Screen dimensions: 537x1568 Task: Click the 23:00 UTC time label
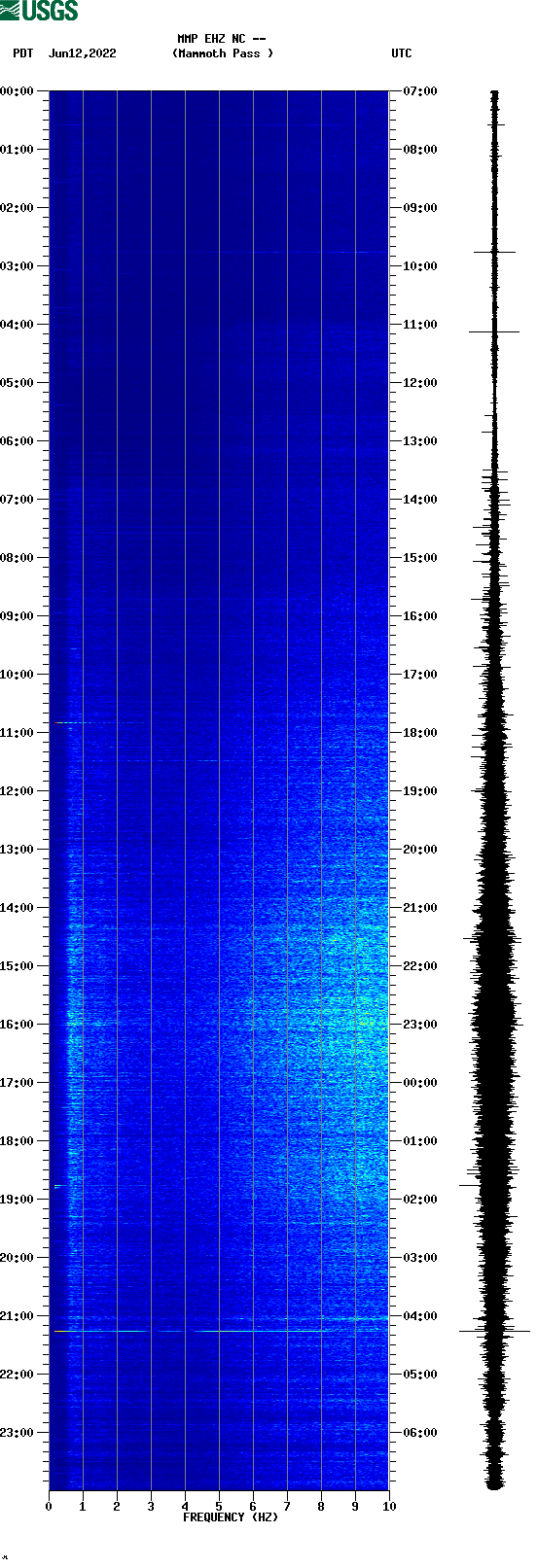(420, 1025)
